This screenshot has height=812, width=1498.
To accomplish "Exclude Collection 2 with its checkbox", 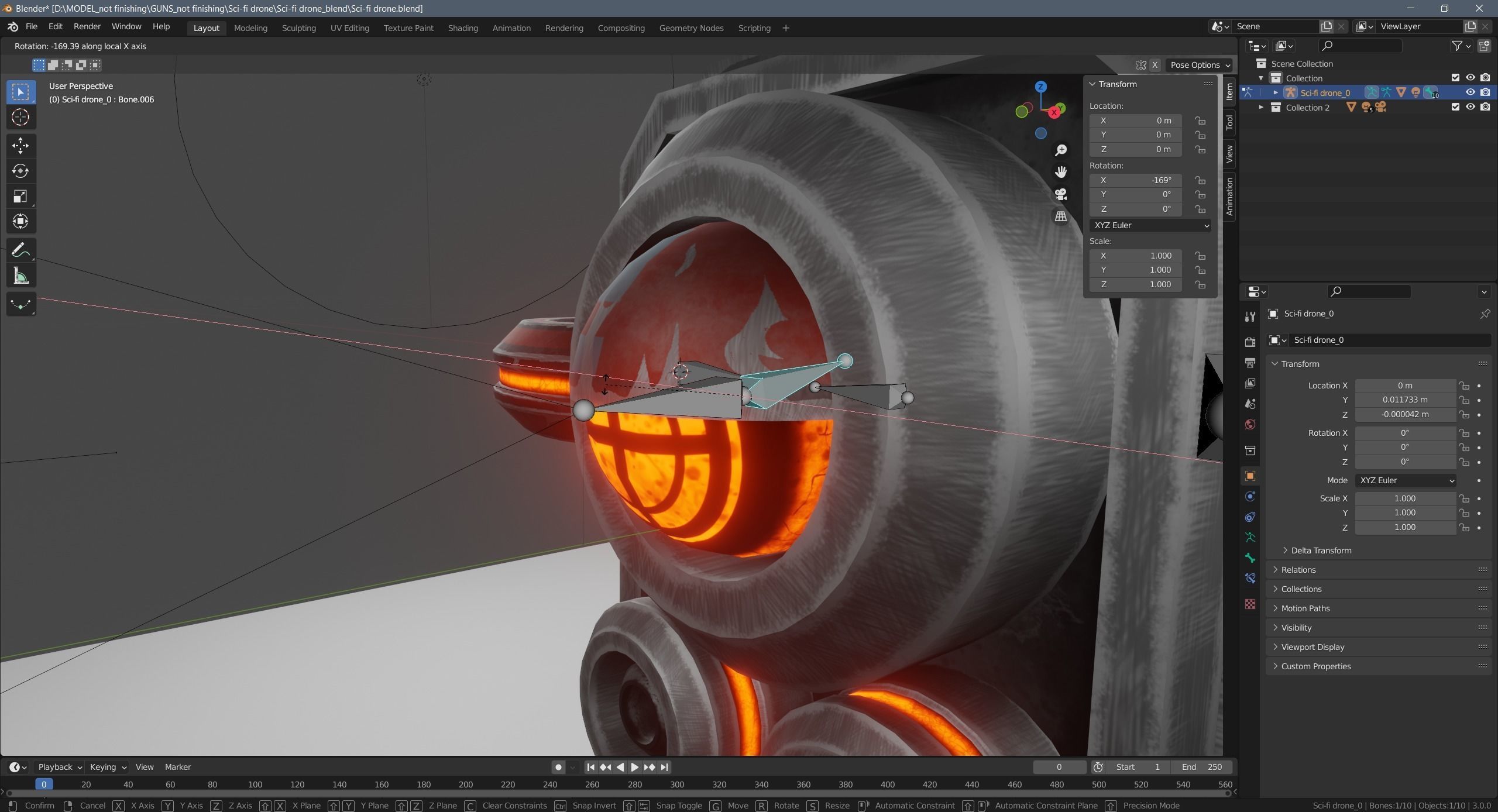I will [1455, 107].
